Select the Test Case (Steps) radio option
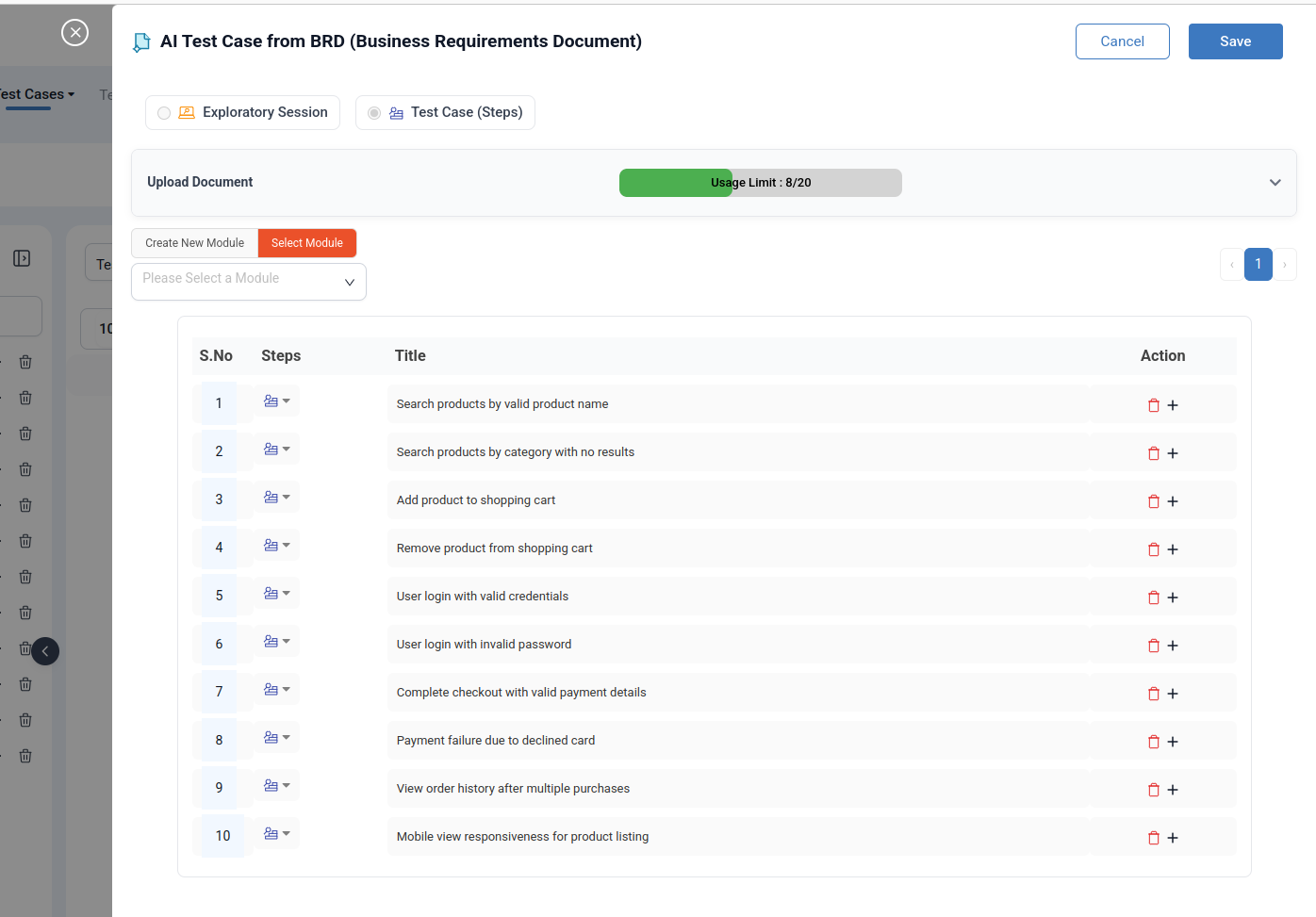The width and height of the screenshot is (1316, 917). 374,113
